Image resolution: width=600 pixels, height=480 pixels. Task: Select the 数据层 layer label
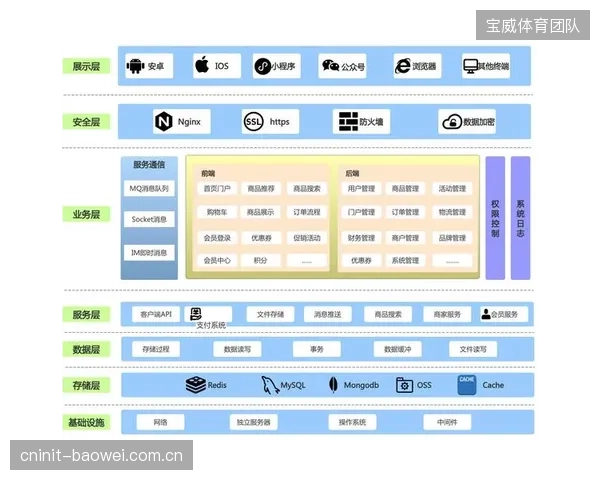[x=86, y=349]
